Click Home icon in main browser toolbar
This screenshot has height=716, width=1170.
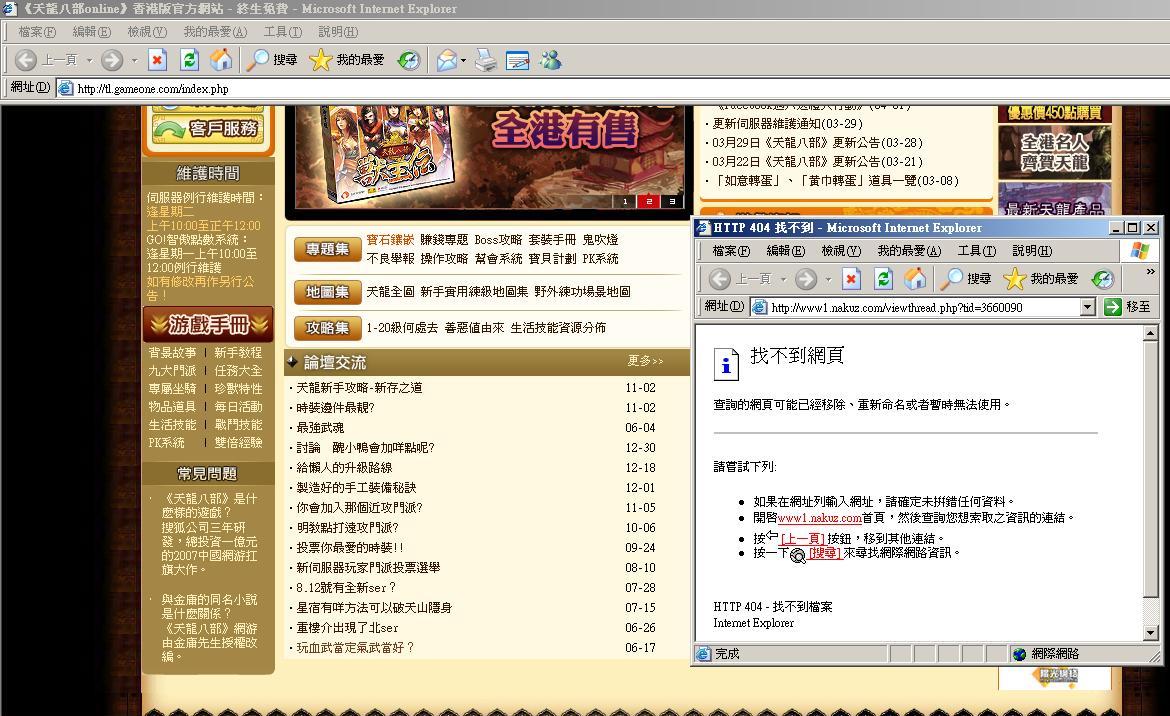pos(221,60)
